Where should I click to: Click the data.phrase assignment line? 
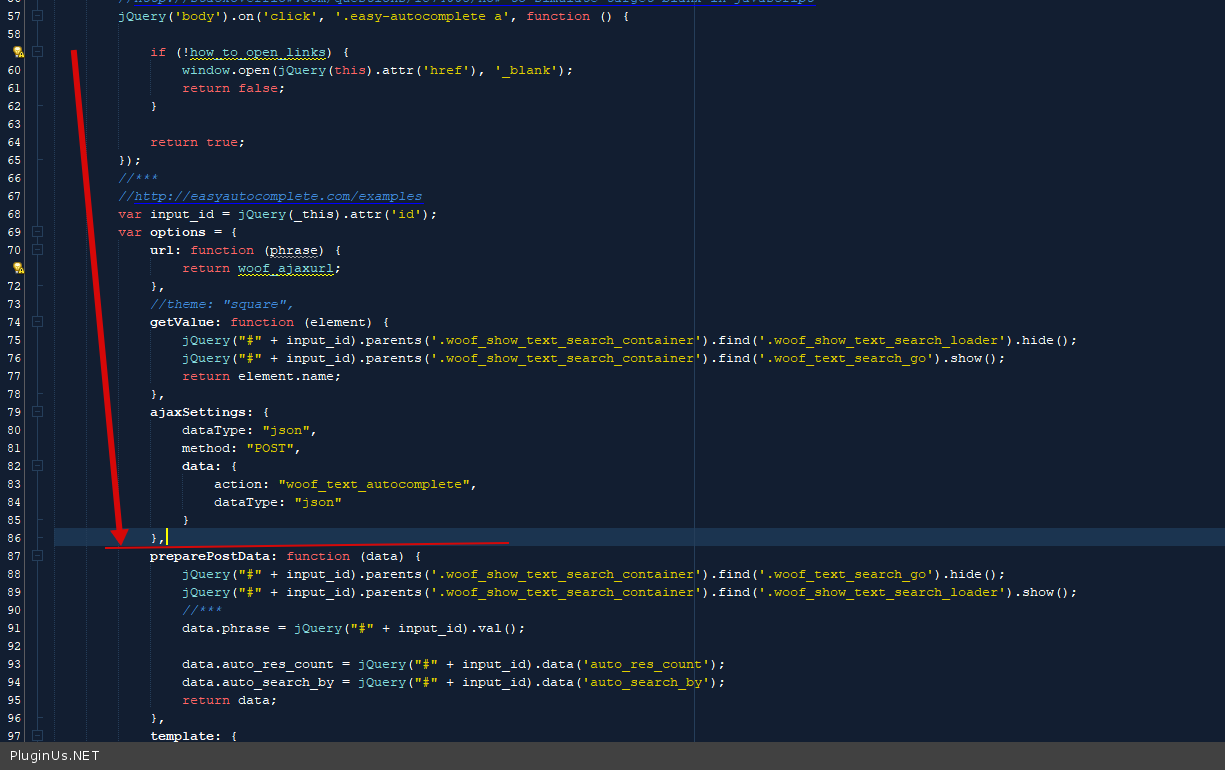point(352,628)
